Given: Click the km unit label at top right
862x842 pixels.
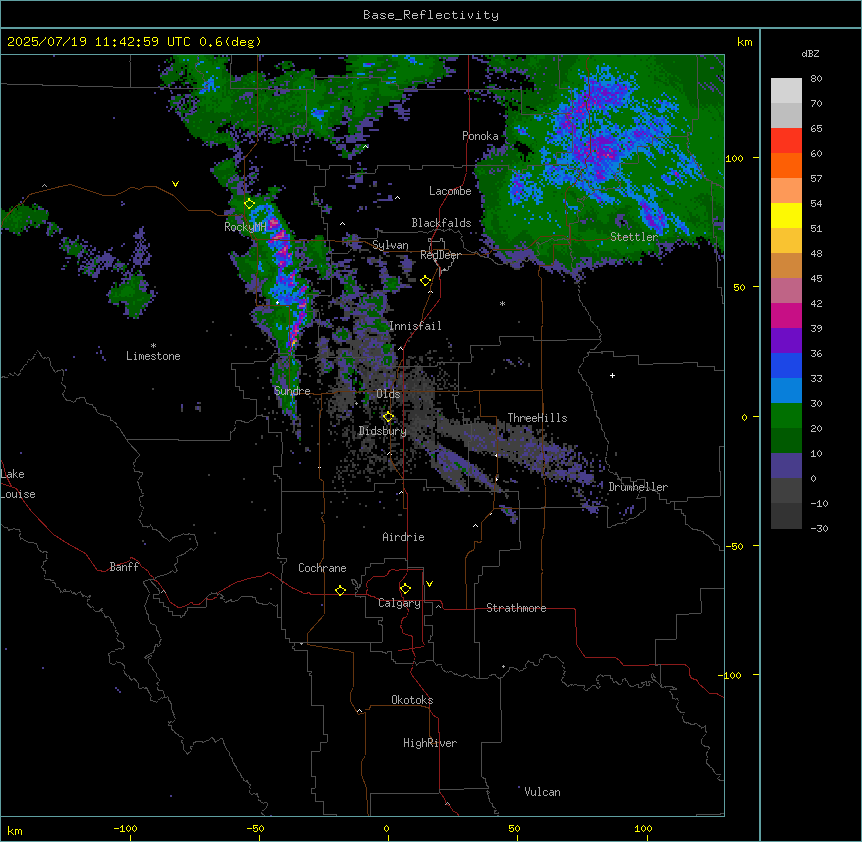Looking at the screenshot, I should (x=745, y=42).
